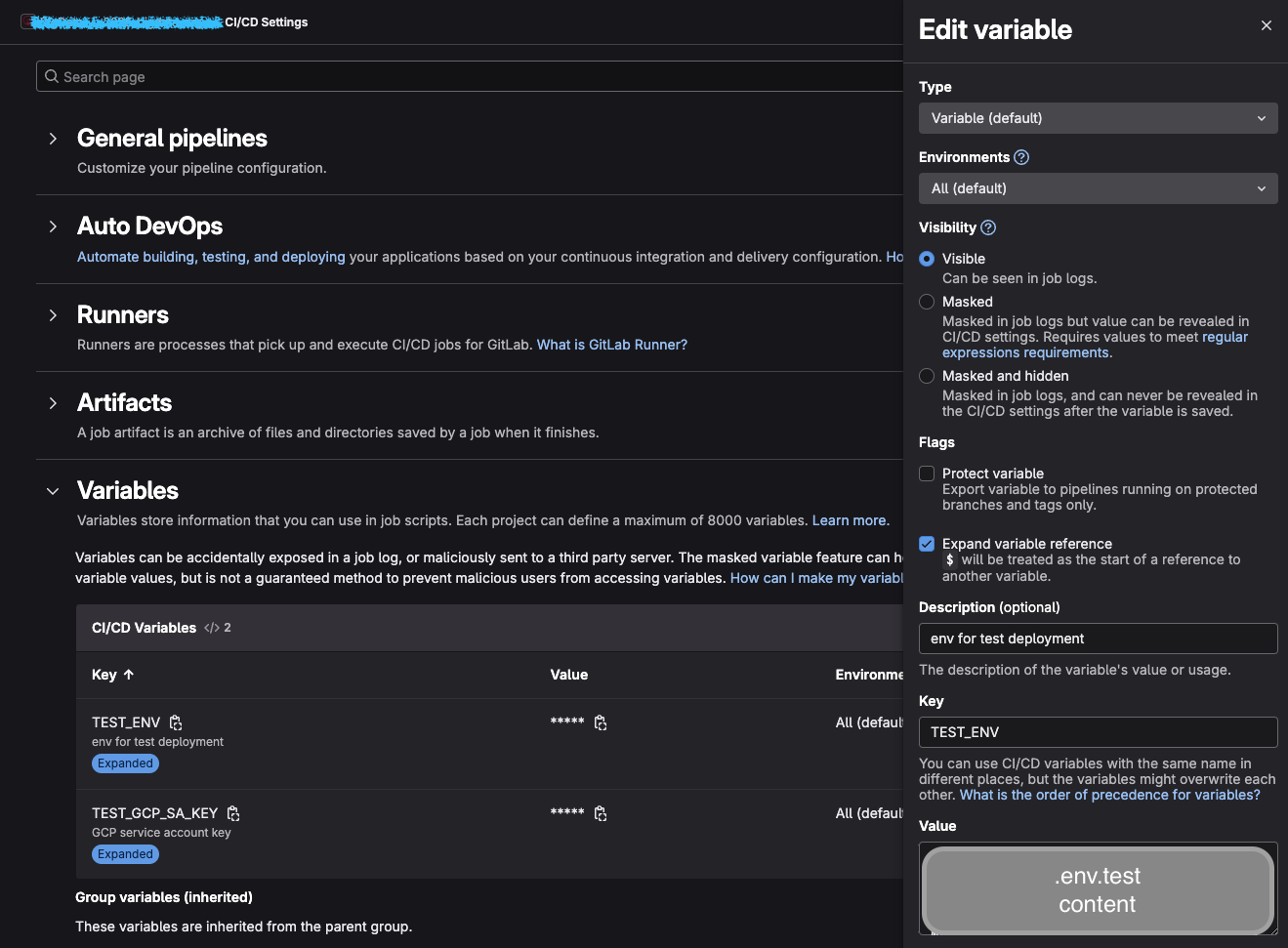The image size is (1288, 948).
Task: Open 'How can I make my variable' link
Action: pos(816,578)
